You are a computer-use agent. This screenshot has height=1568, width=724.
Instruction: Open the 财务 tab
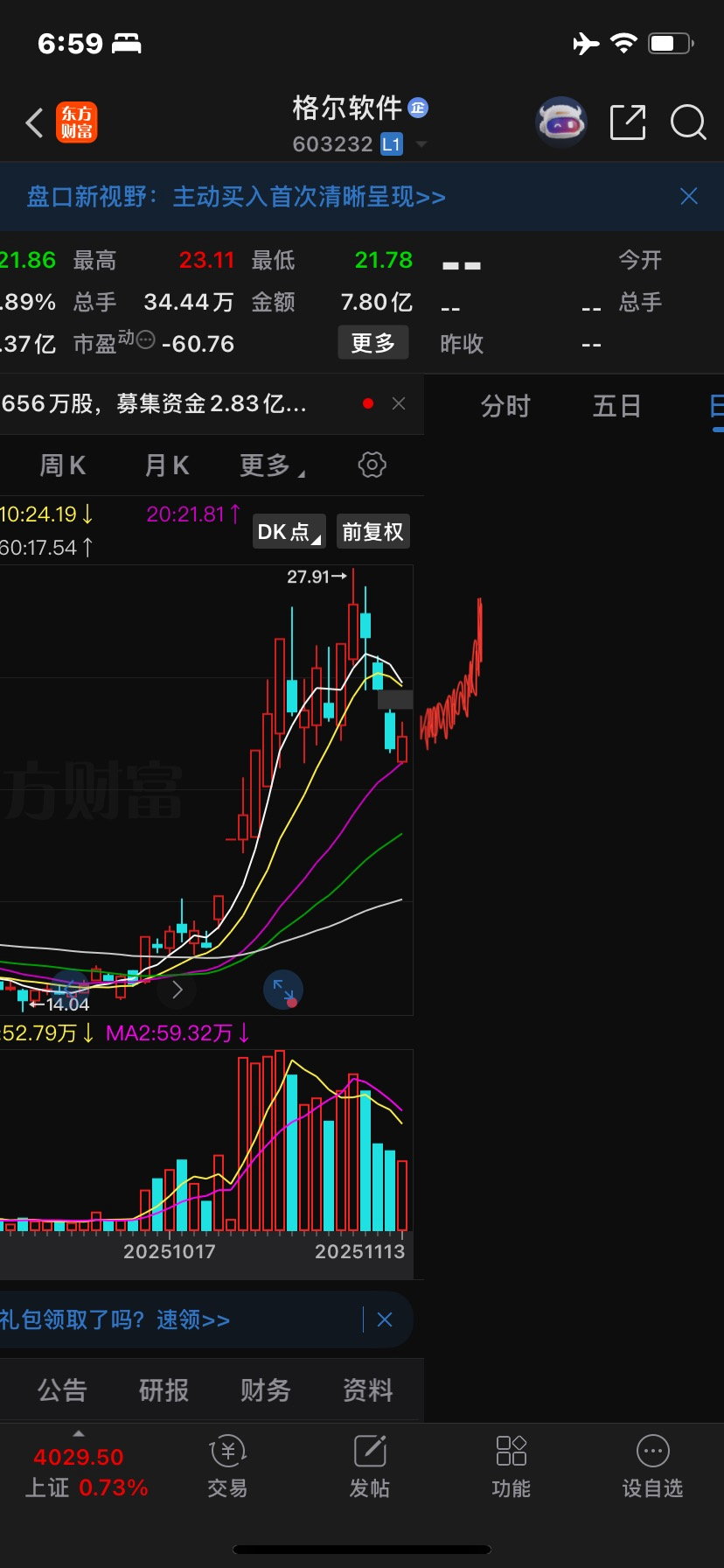pyautogui.click(x=266, y=1389)
